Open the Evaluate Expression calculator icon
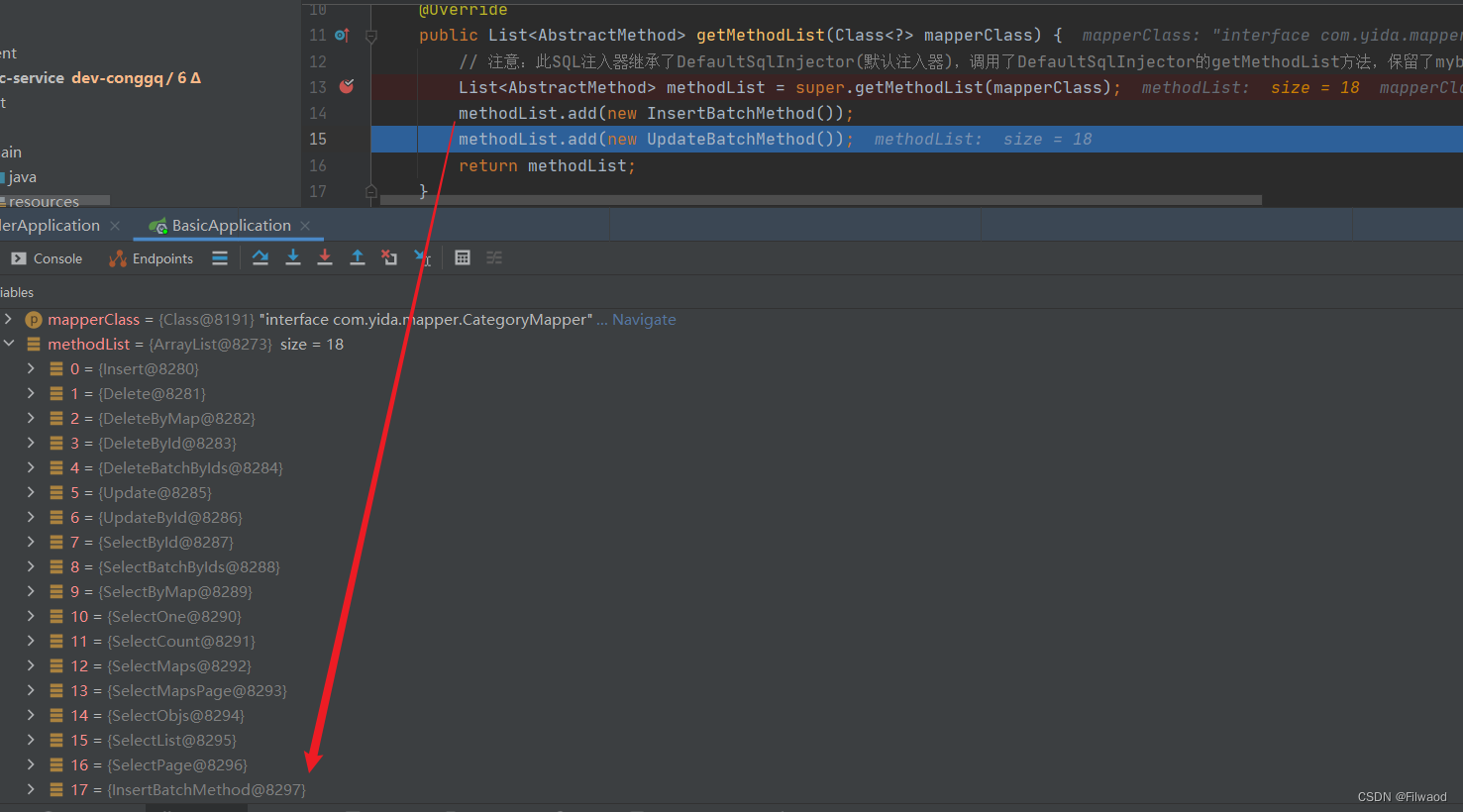The width and height of the screenshot is (1463, 812). [x=463, y=257]
